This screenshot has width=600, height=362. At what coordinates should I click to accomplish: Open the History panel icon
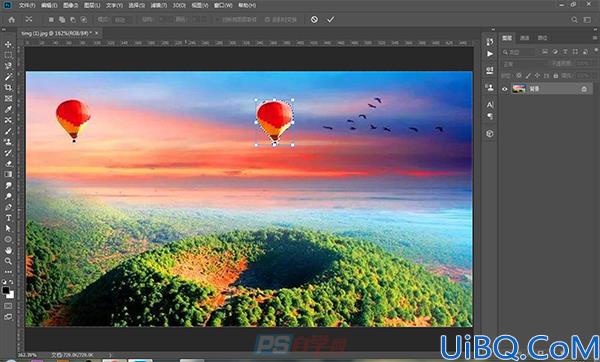tap(490, 41)
